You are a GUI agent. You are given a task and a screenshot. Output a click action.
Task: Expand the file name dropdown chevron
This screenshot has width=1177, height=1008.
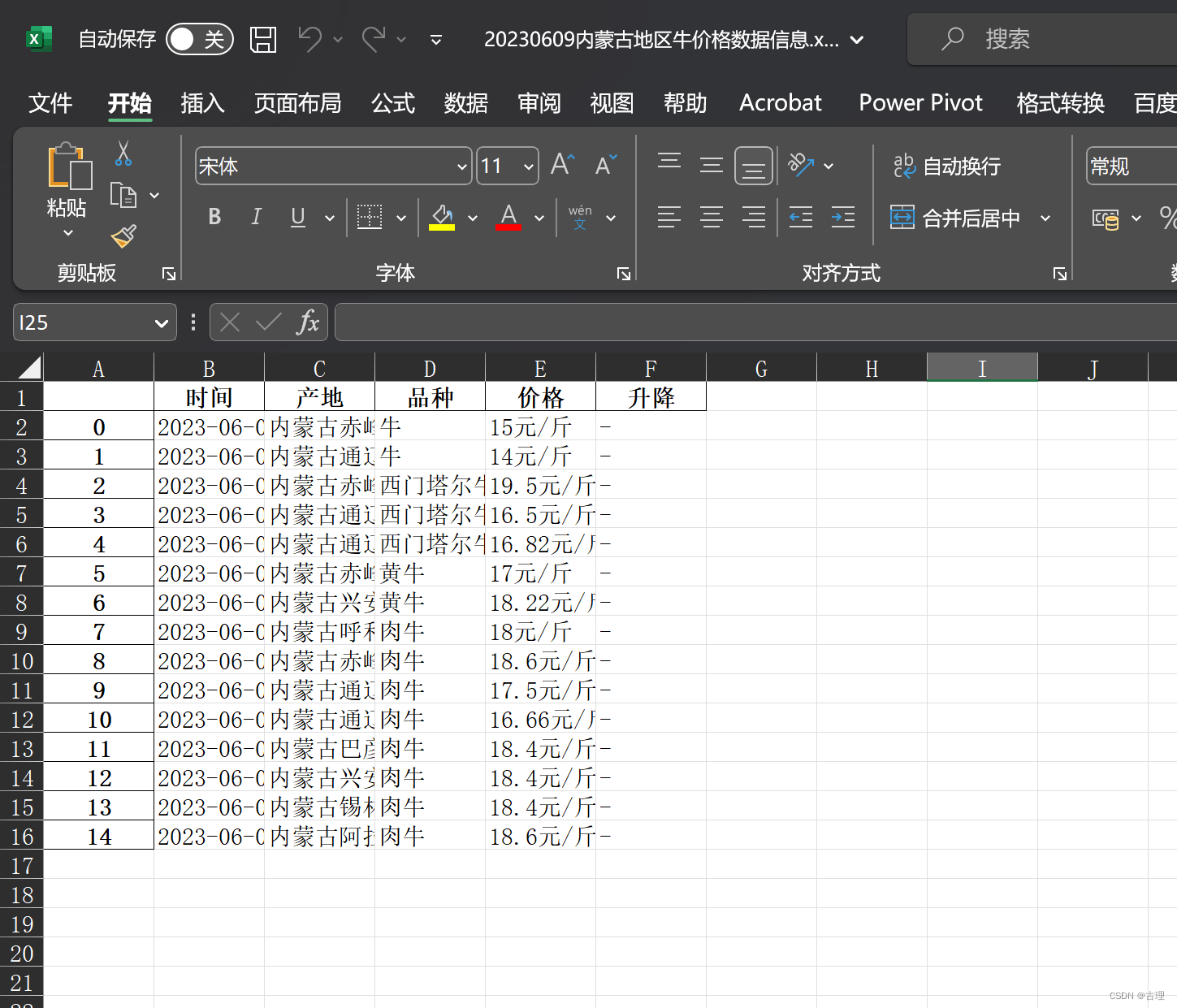tap(857, 40)
